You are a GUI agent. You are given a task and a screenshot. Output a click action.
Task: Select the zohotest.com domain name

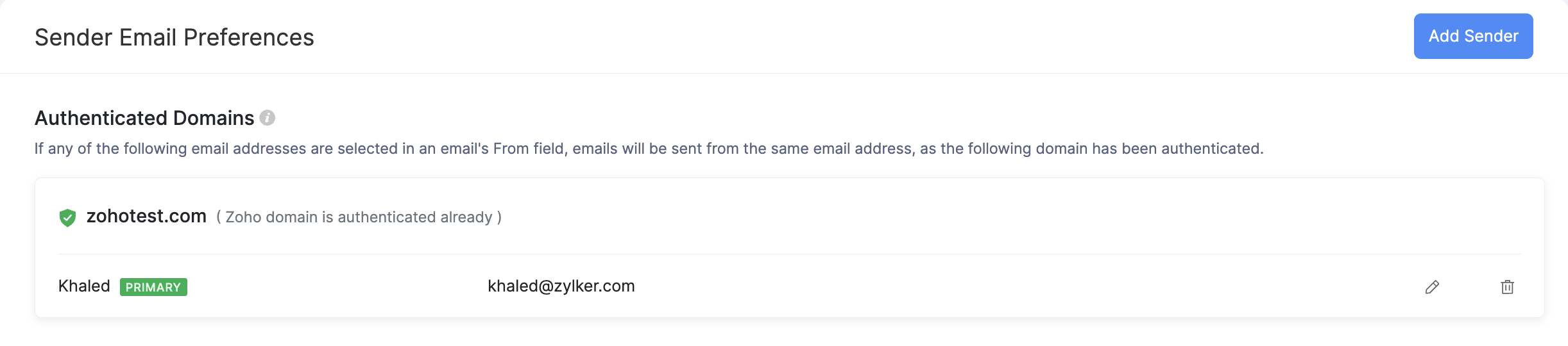point(146,217)
